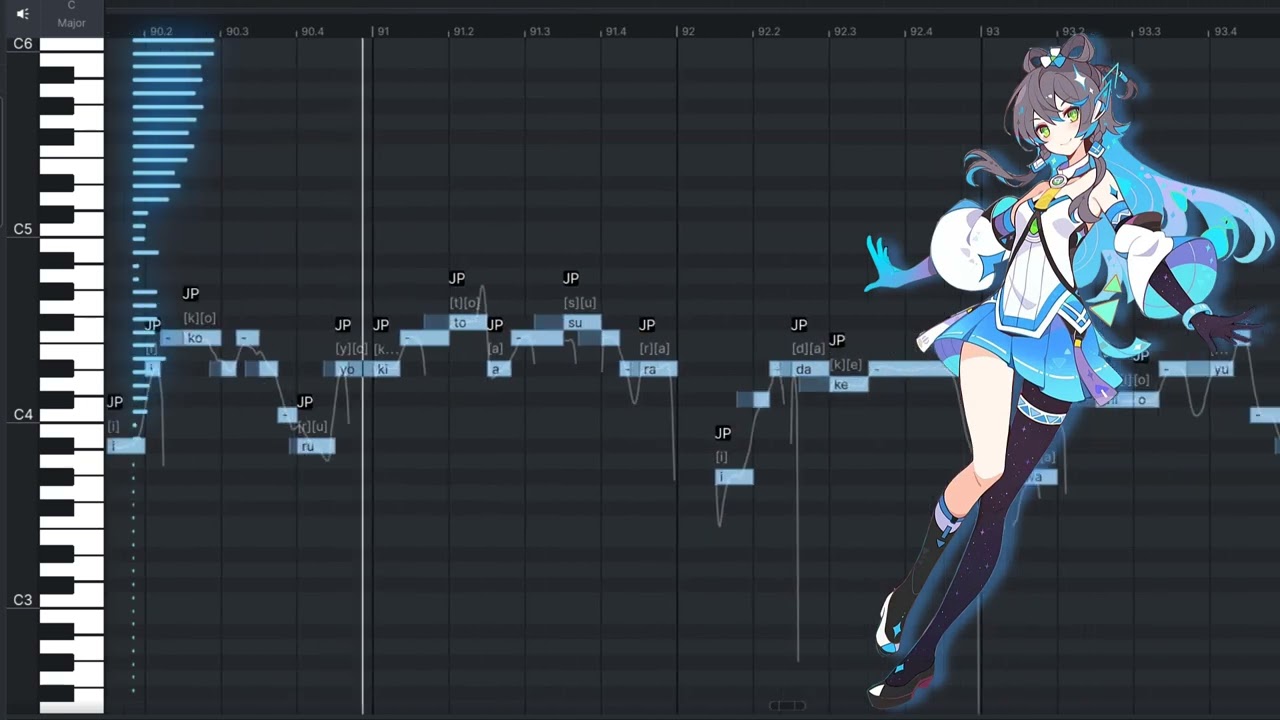This screenshot has height=720, width=1280.
Task: Click ruler mark 91.2
Action: pos(463,32)
